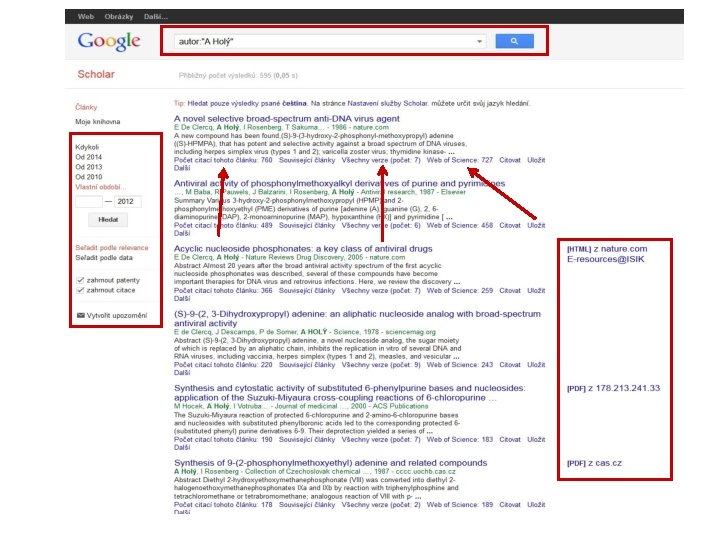Click 'Web of Science: 189' link
This screenshot has width=720, height=540.
click(460, 505)
